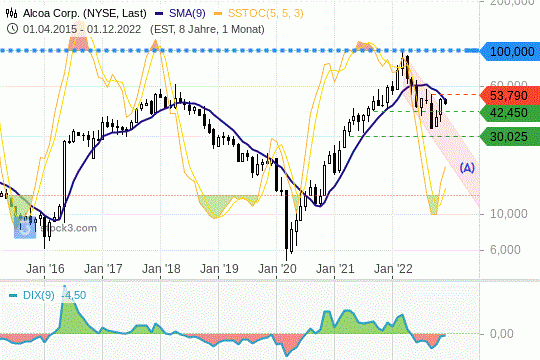Image resolution: width=540 pixels, height=360 pixels.
Task: Click the Jan '18 time axis label
Action: (161, 269)
